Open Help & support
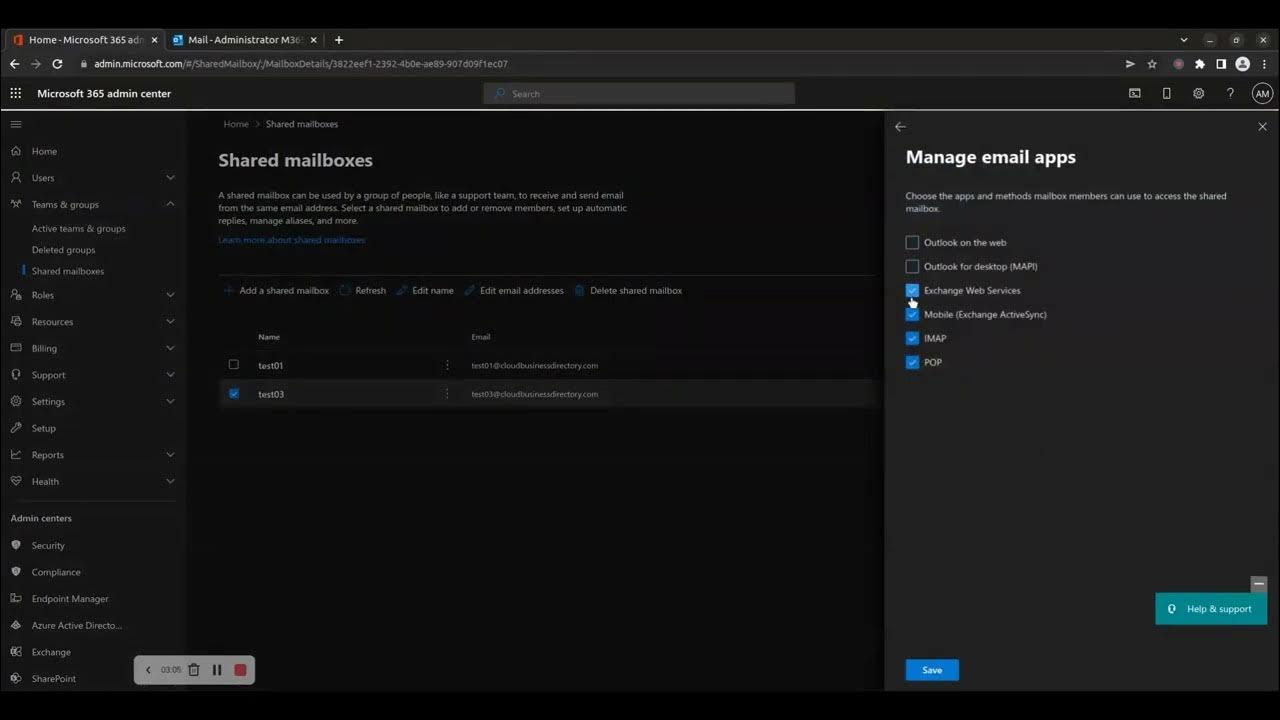1280x720 pixels. pyautogui.click(x=1211, y=609)
